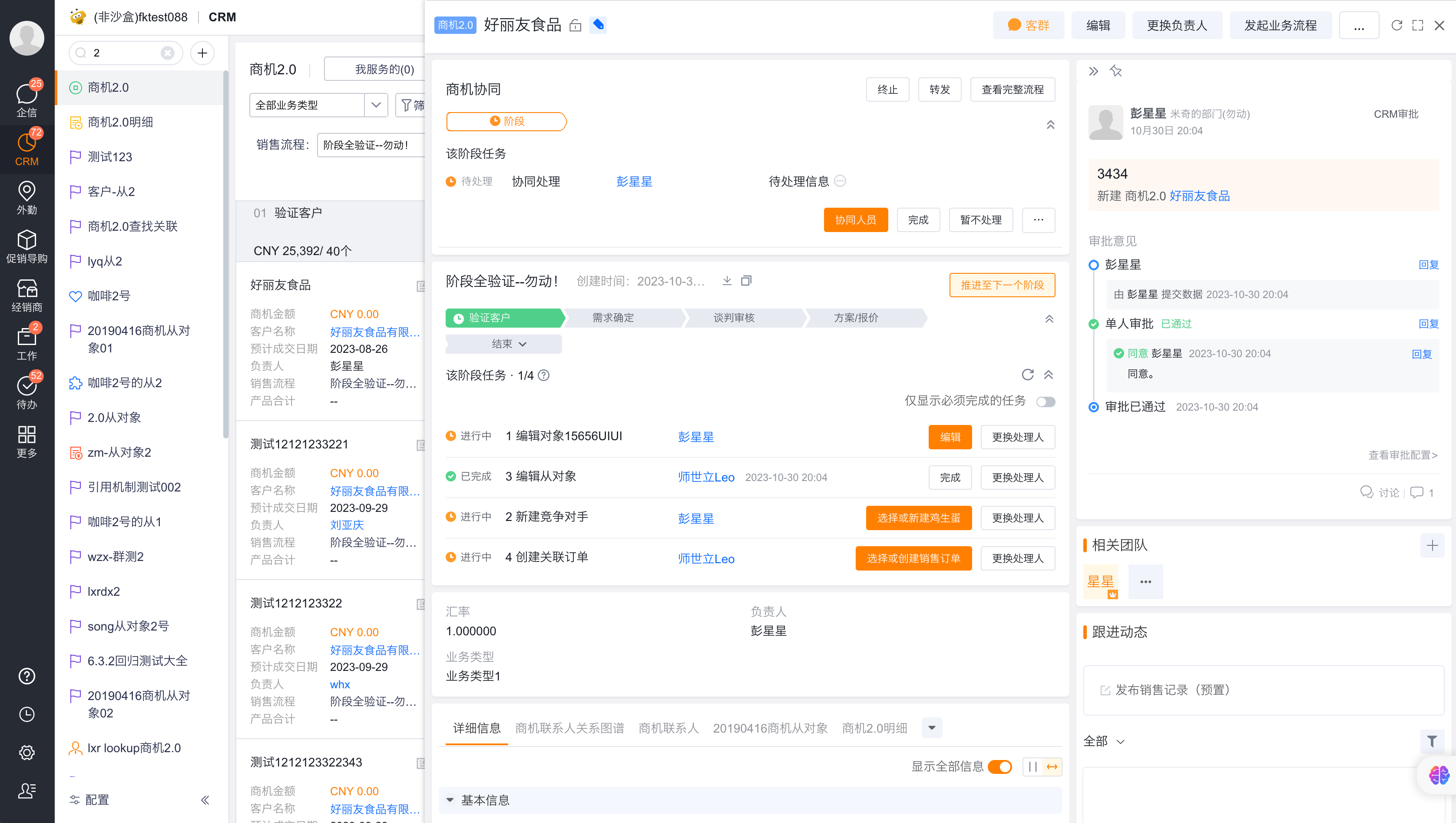This screenshot has height=823, width=1456.
Task: Click the blue tag icon next to 好丽友食品
Action: coord(598,25)
